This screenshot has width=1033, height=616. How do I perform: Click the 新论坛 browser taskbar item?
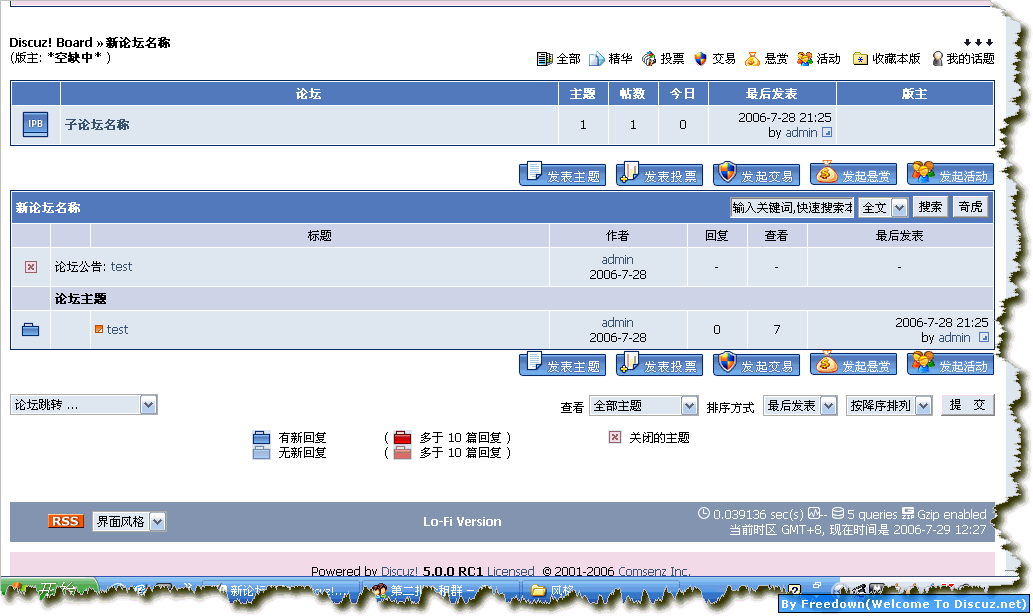pos(283,591)
